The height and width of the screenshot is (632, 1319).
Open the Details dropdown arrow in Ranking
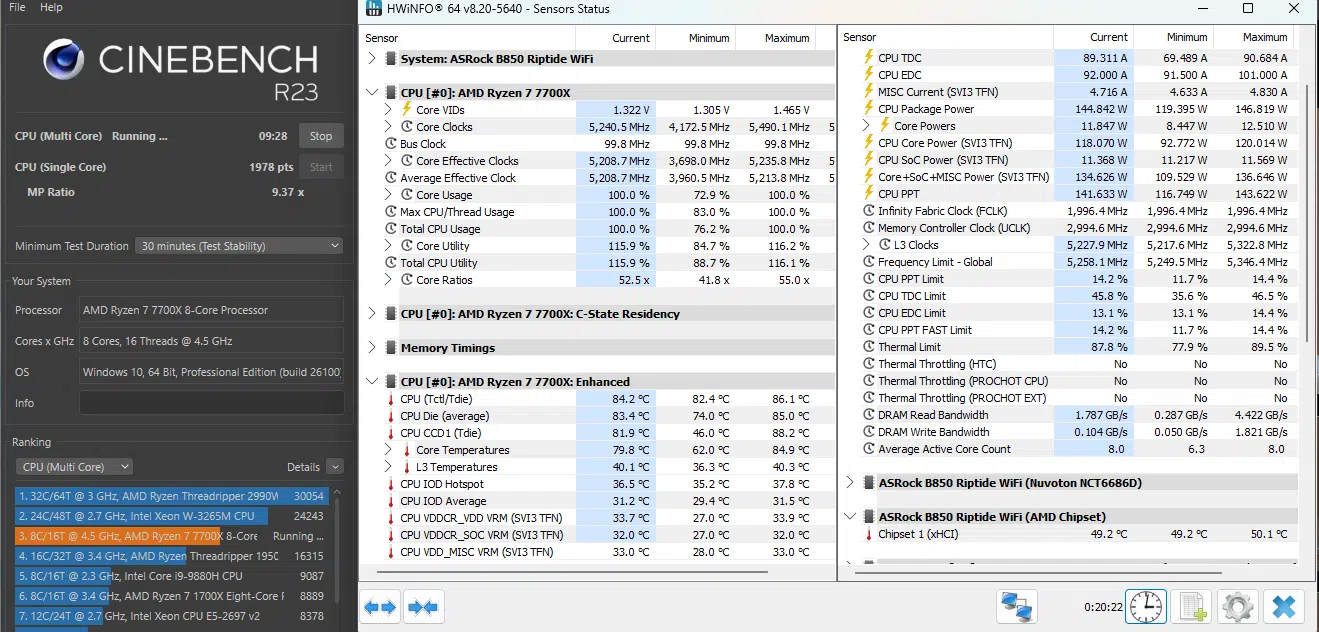334,467
